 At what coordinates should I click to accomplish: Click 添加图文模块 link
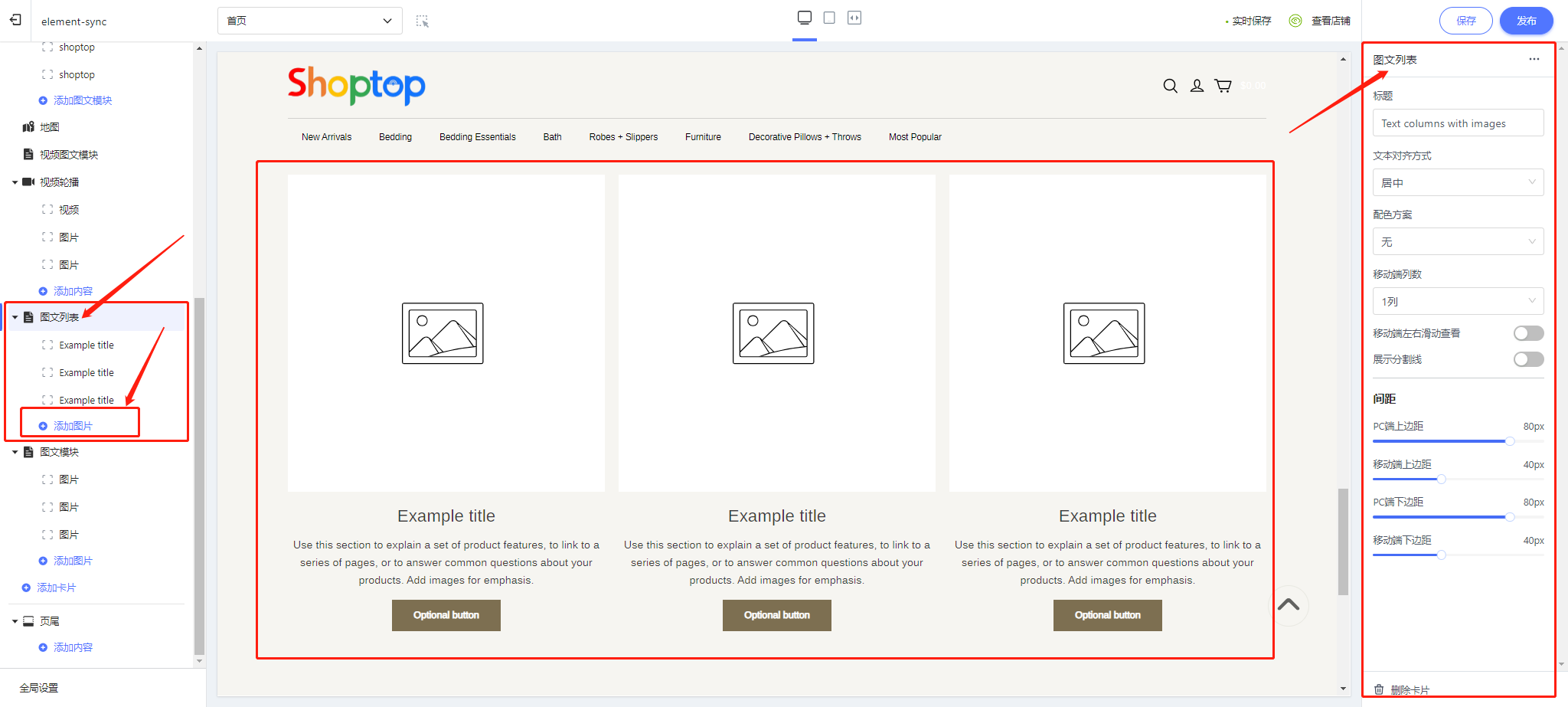click(x=83, y=100)
